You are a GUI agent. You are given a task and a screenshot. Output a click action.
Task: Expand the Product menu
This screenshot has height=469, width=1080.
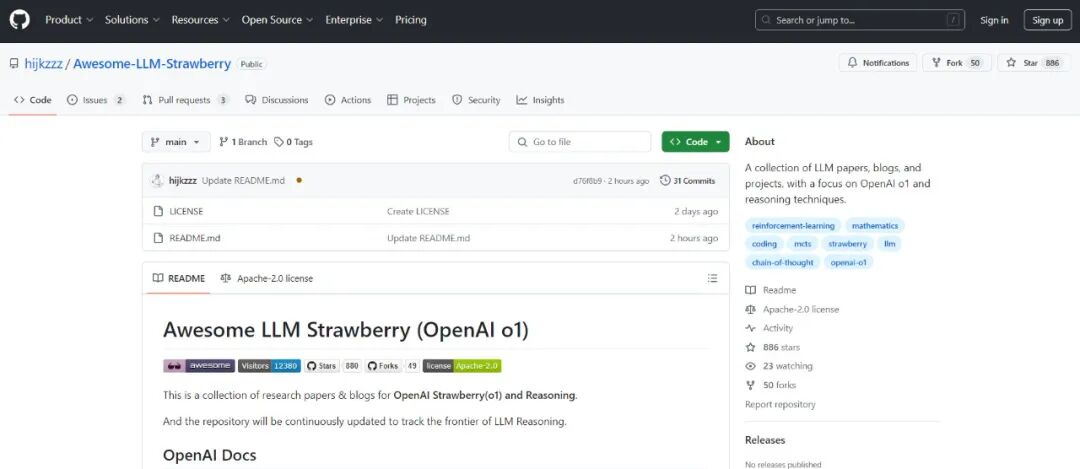click(x=69, y=20)
